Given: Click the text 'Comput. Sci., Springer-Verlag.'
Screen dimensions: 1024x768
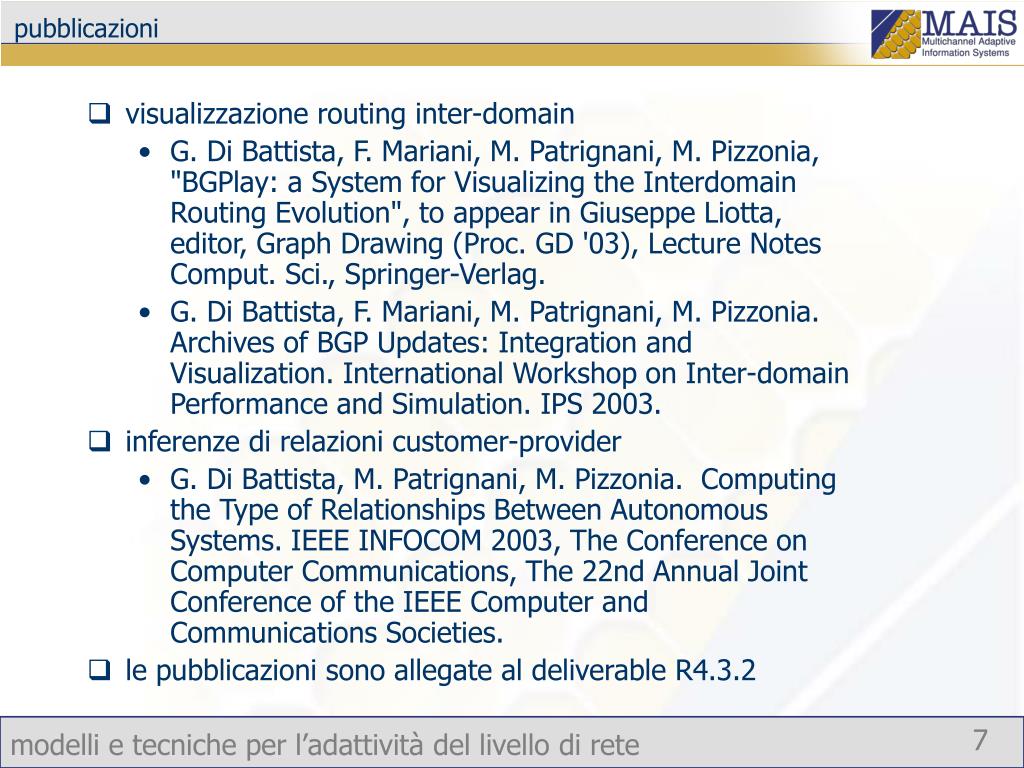Looking at the screenshot, I should pyautogui.click(x=357, y=274).
